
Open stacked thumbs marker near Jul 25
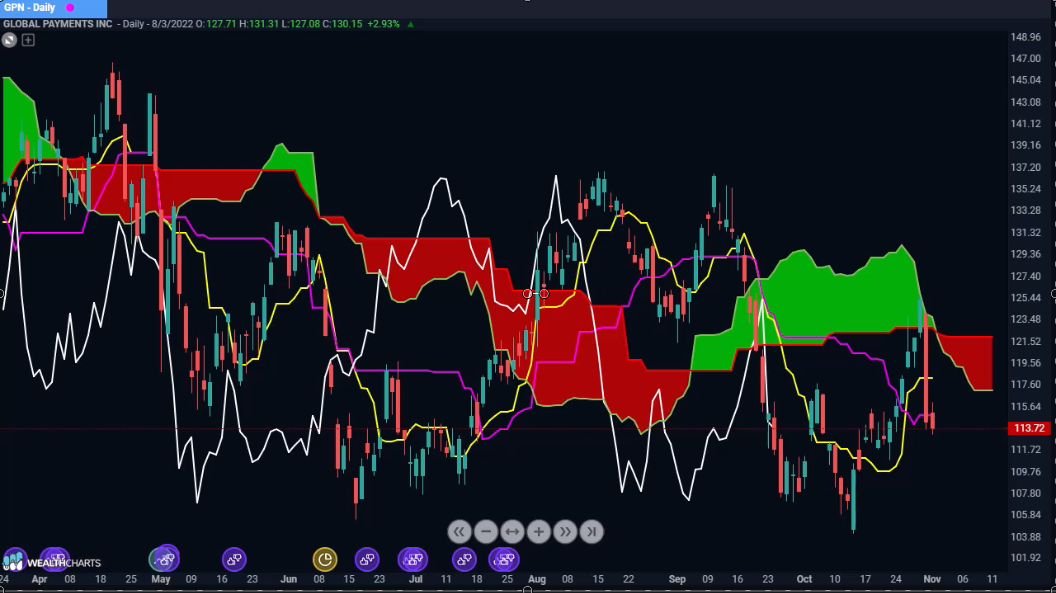click(x=504, y=559)
